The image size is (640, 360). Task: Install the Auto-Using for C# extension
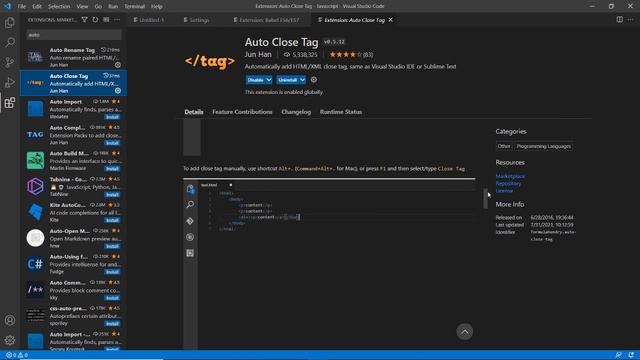click(112, 272)
